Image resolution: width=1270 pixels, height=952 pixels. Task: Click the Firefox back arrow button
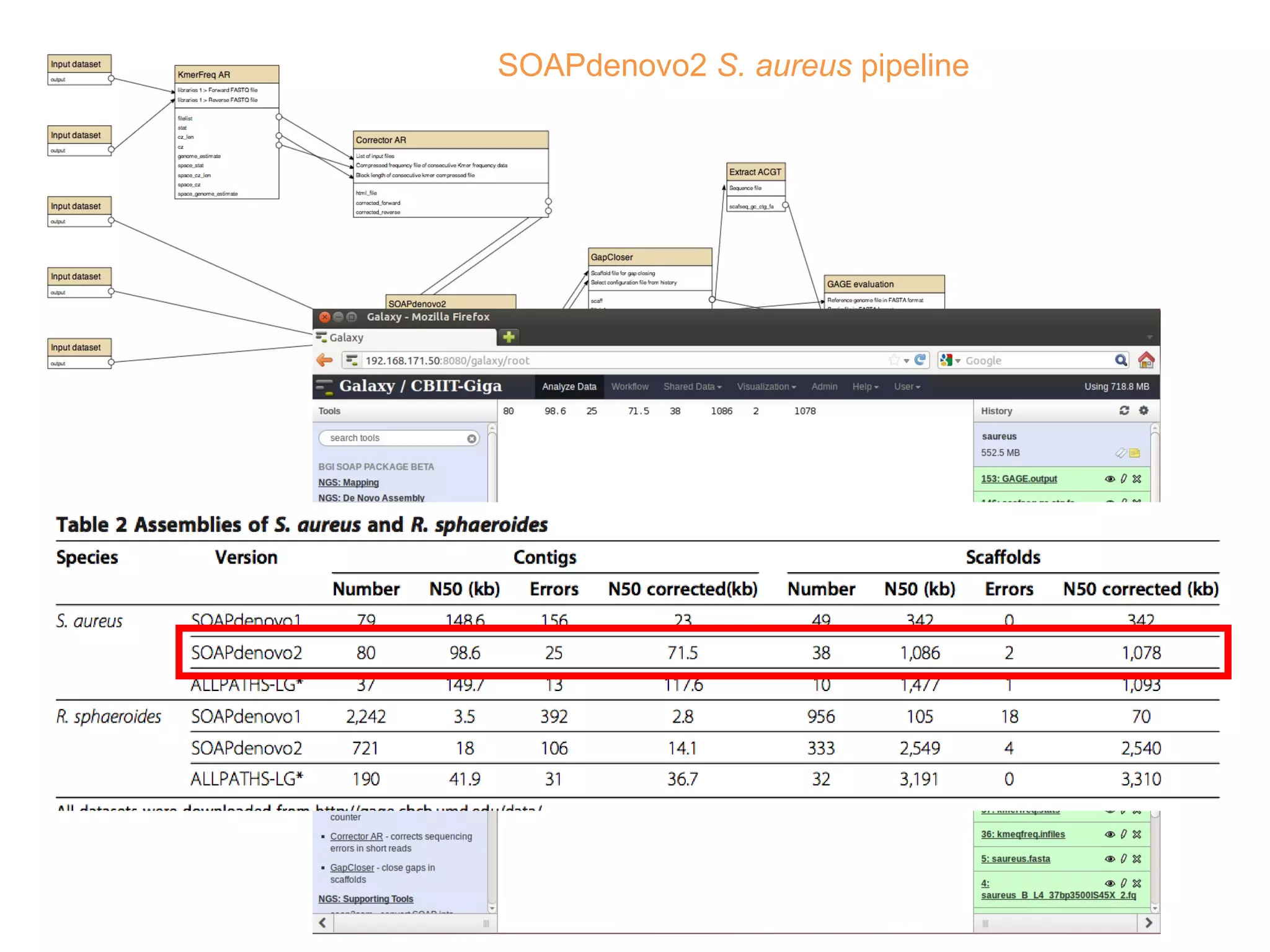point(324,360)
